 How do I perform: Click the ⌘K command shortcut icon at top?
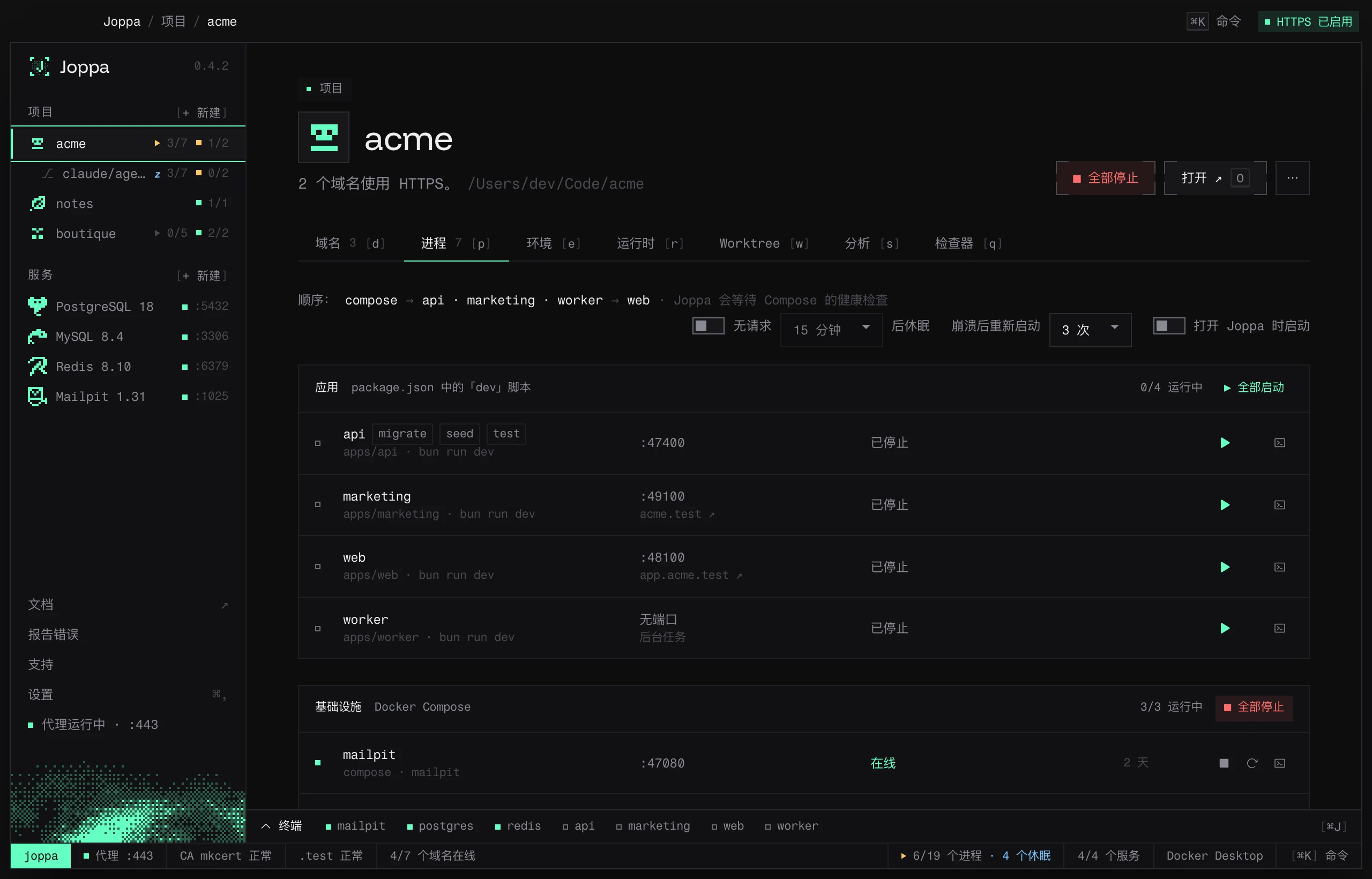(1197, 21)
